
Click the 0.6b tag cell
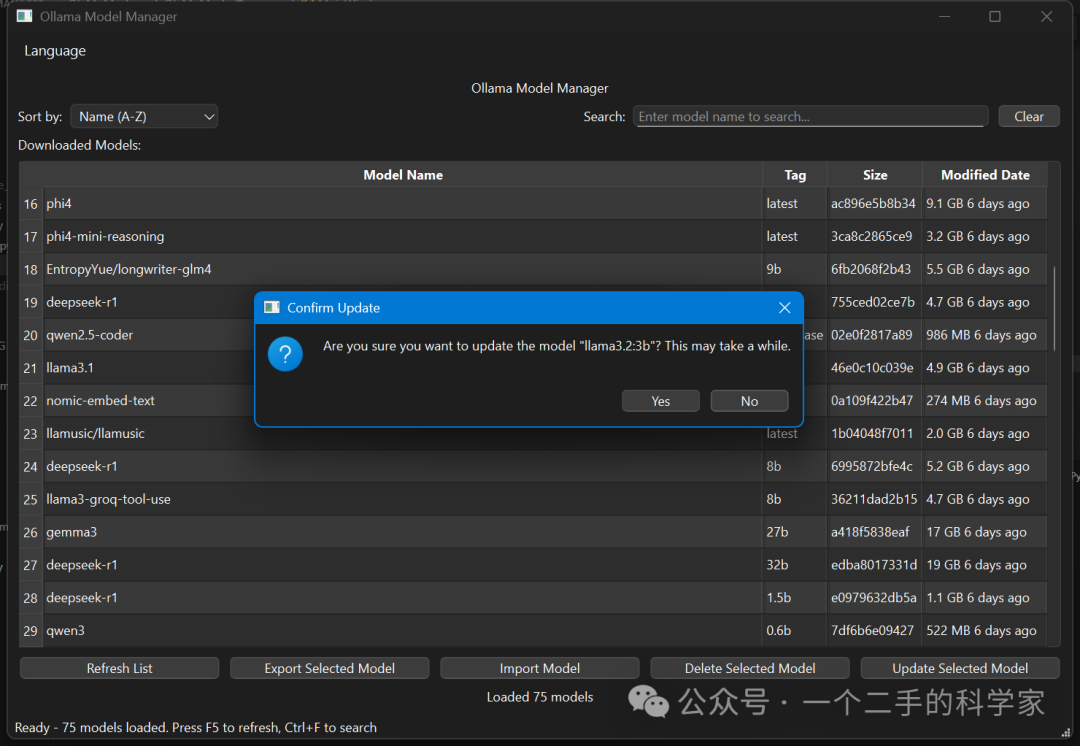795,630
